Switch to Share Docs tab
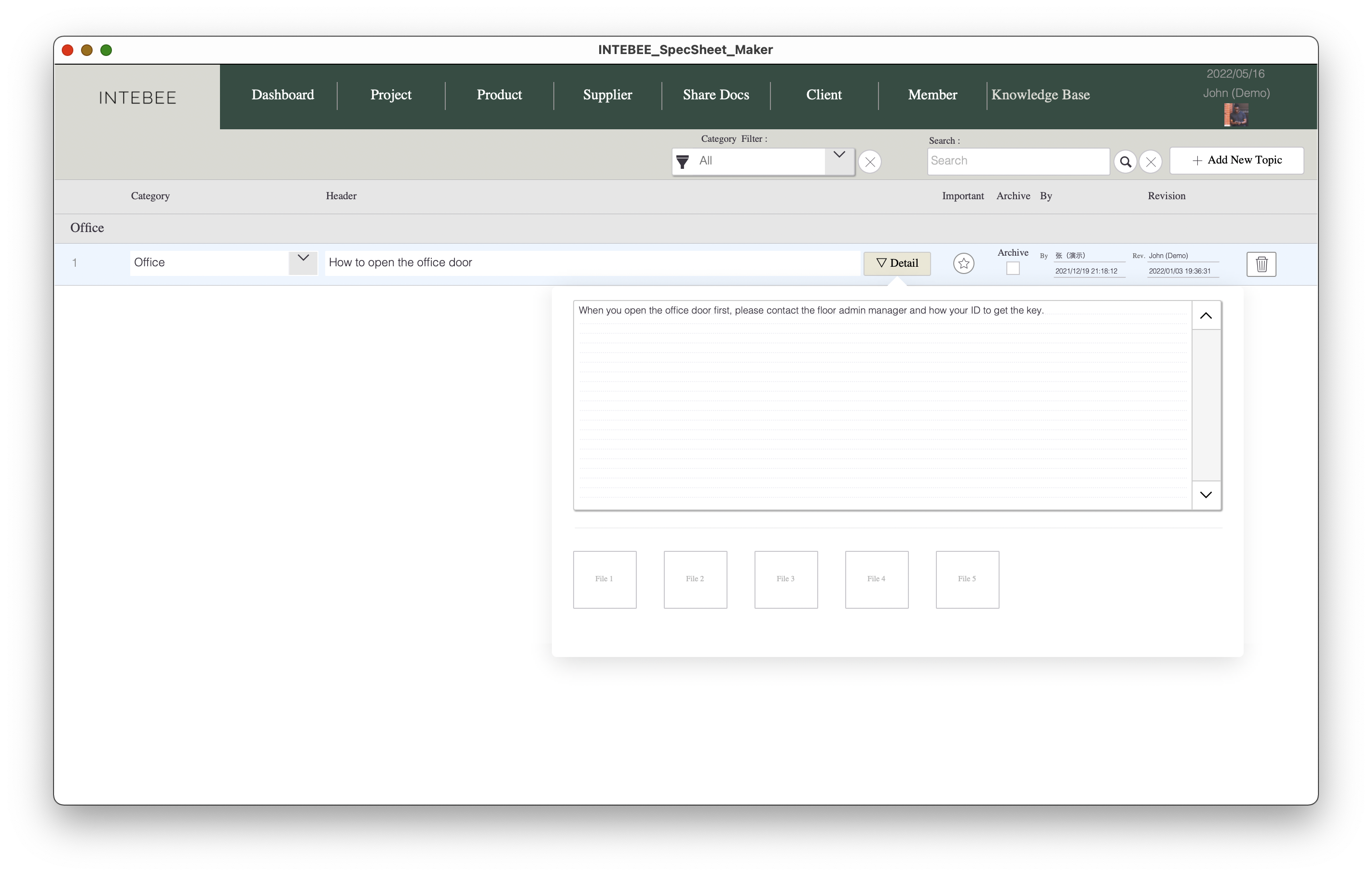 [715, 95]
